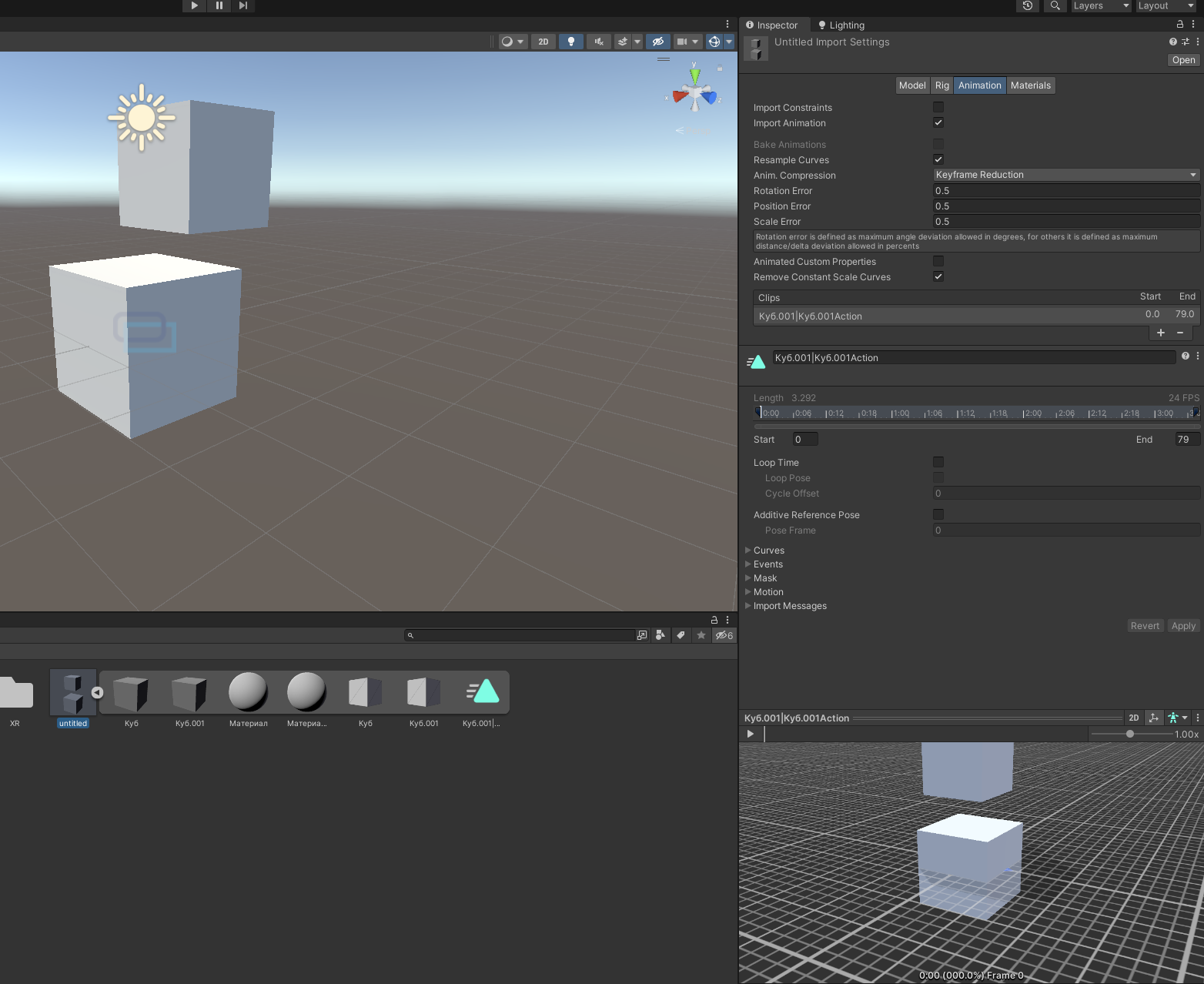Open scene camera settings icon
1204x984 pixels.
[x=682, y=42]
